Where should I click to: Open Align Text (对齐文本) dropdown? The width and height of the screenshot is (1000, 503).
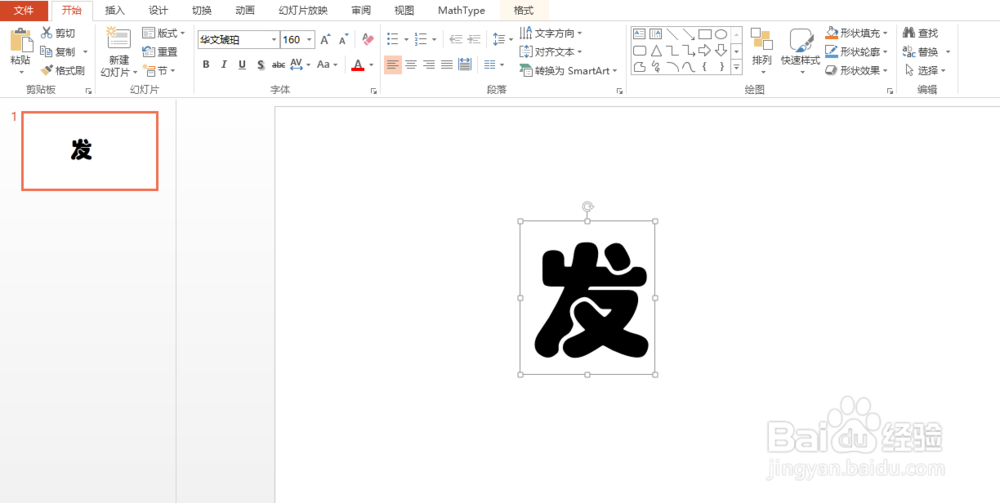[x=552, y=52]
